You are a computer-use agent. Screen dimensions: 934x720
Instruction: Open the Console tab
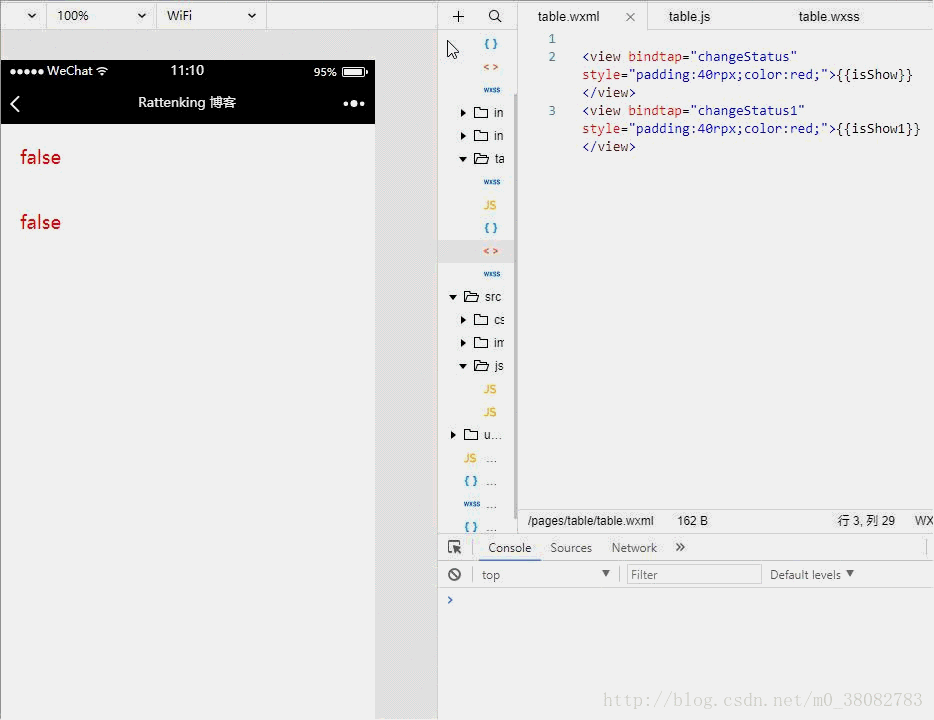click(x=509, y=548)
